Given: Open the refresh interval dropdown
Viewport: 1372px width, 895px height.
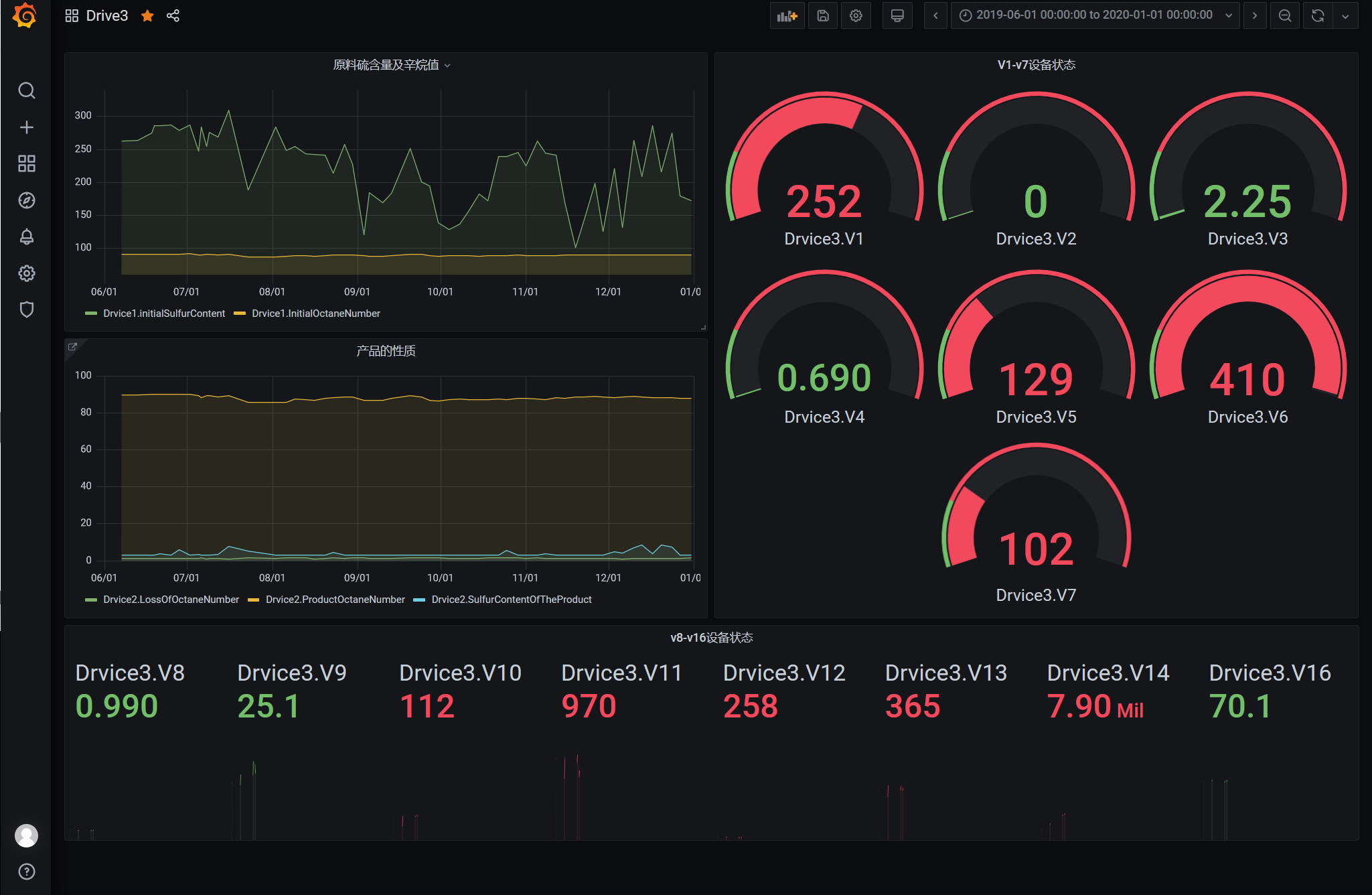Looking at the screenshot, I should click(1346, 15).
